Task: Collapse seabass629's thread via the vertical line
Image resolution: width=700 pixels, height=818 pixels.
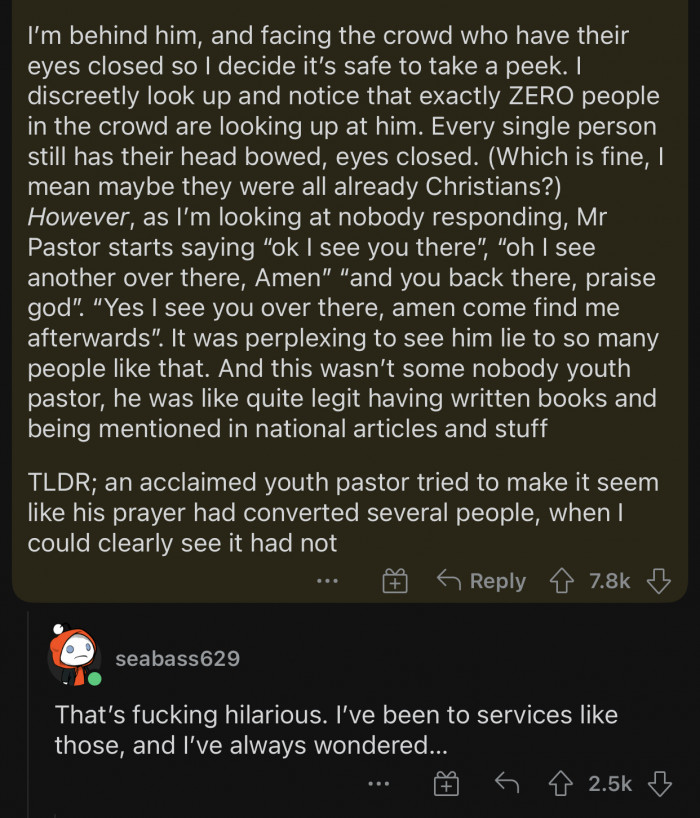Action: click(x=29, y=720)
